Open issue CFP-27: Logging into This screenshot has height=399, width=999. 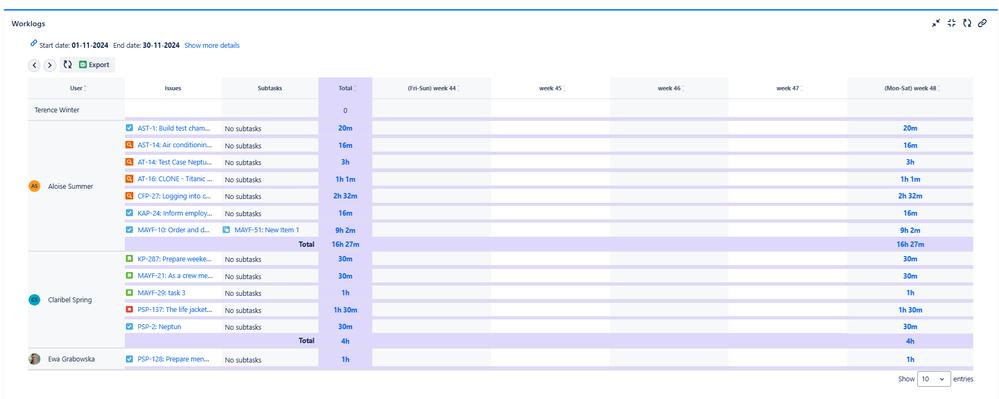(x=174, y=196)
